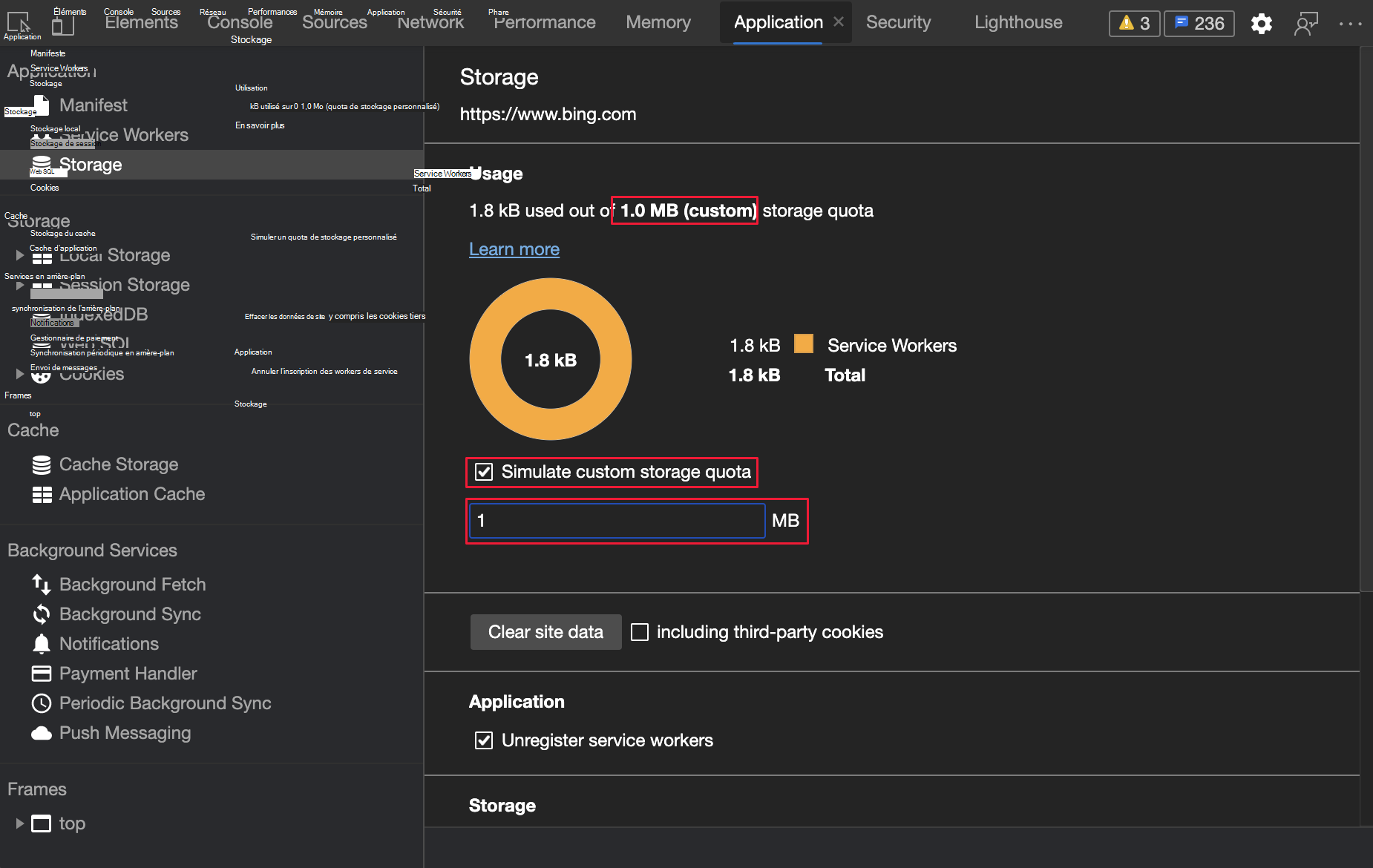Image resolution: width=1373 pixels, height=868 pixels.
Task: Uncheck Simulate custom storage quota
Action: tap(484, 472)
